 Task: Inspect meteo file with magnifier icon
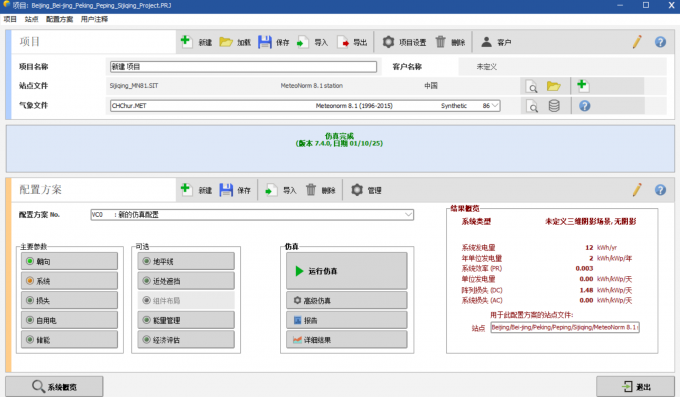pyautogui.click(x=531, y=106)
